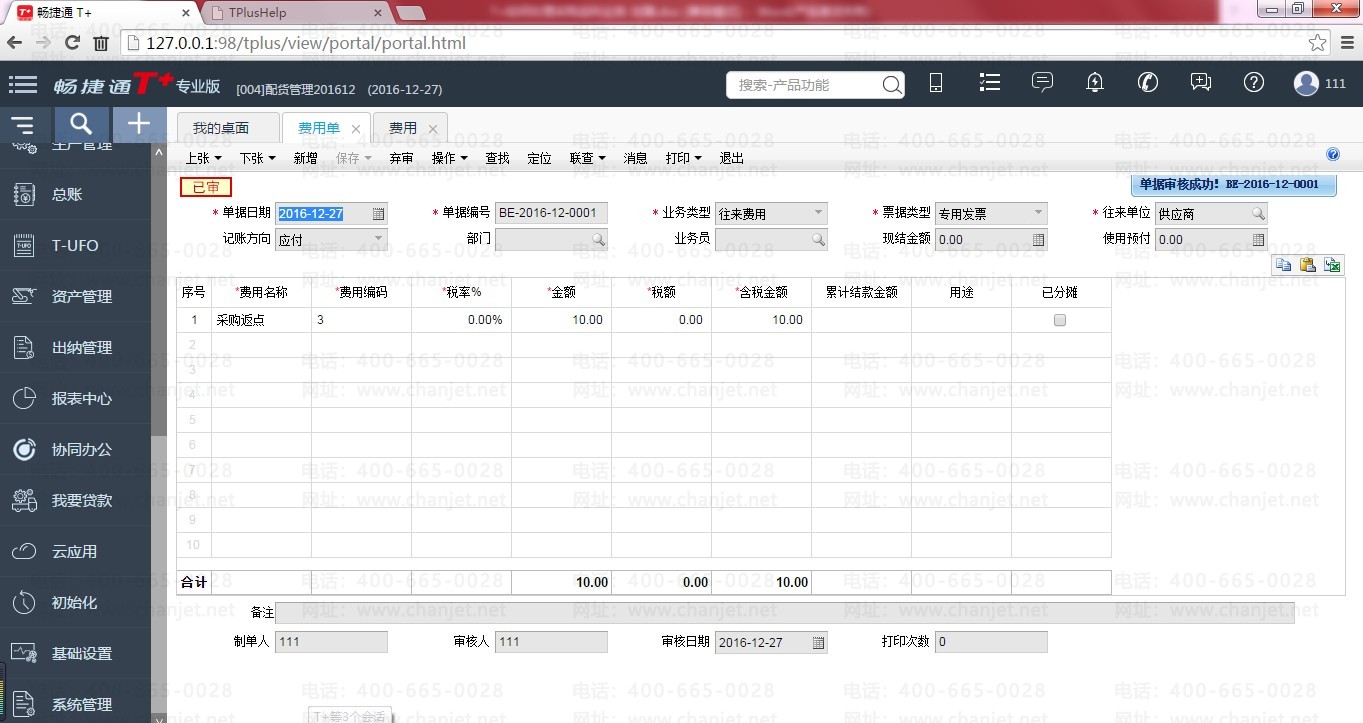Image resolution: width=1363 pixels, height=723 pixels.
Task: Click the mobile phone icon in header
Action: point(936,84)
